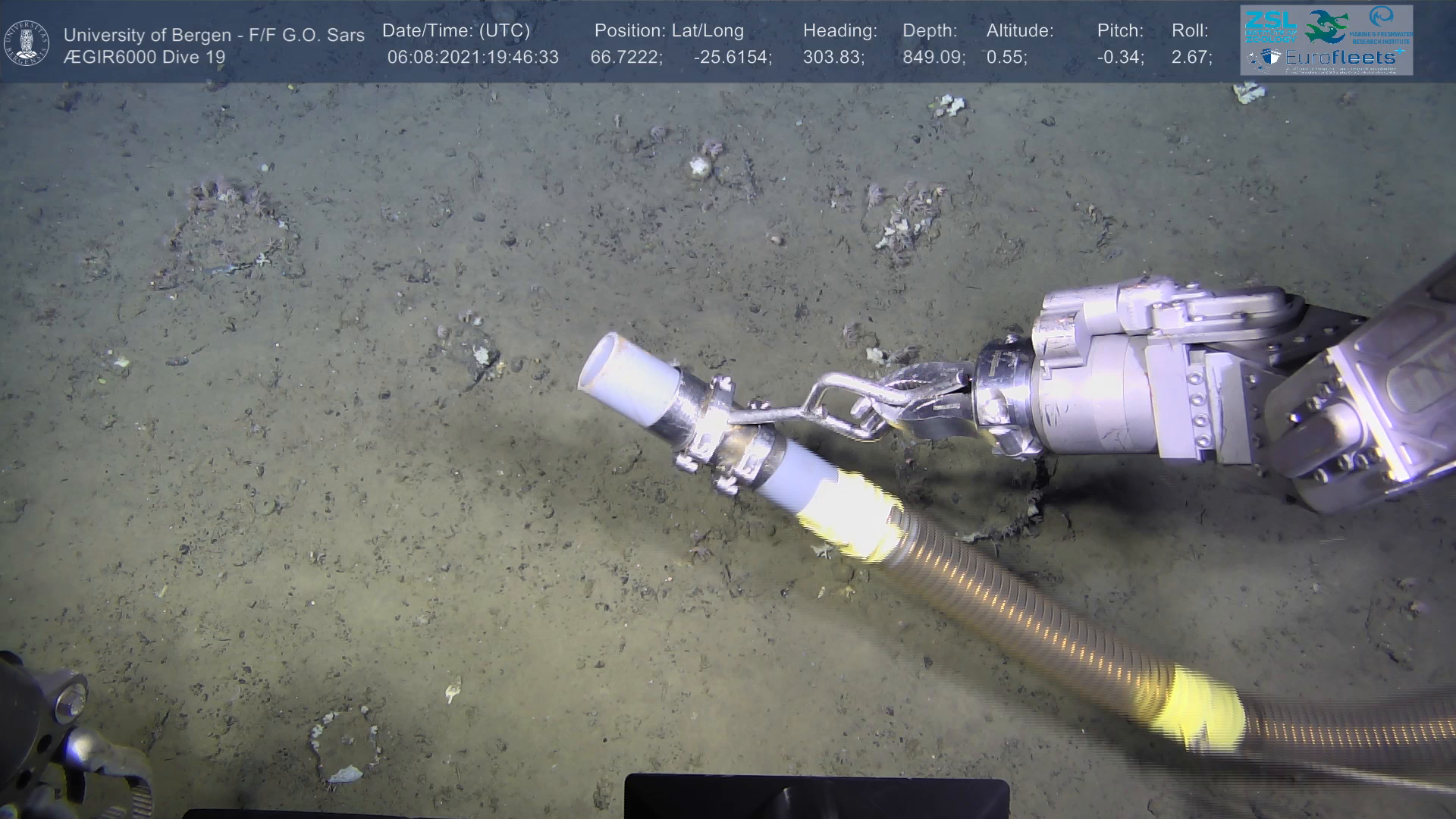Click the Roll value 2.67
Screen dimensions: 1456x819
click(x=1191, y=57)
